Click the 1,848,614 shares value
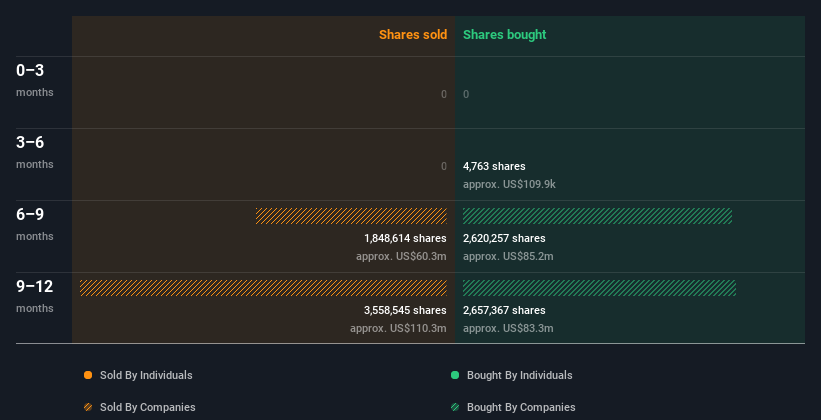This screenshot has height=420, width=821. point(405,238)
